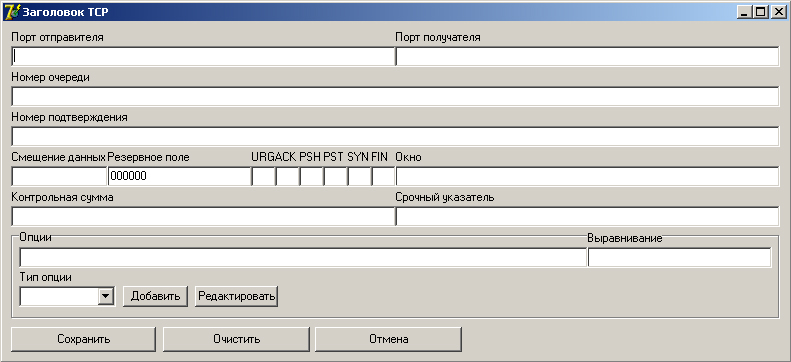Click the Порт отправителя label
791x362 pixels.
(x=57, y=37)
